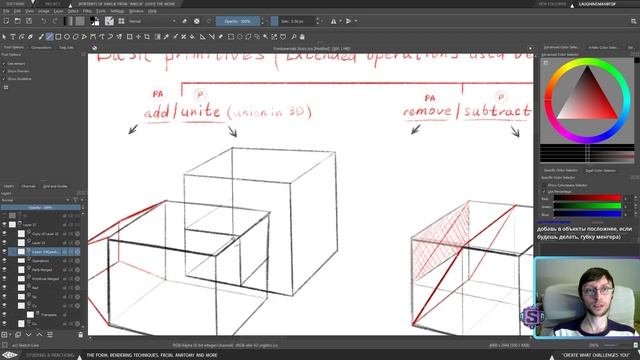Screen dimensions: 640x360
Task: Select the Elliptical Selection tool
Action: point(240,37)
